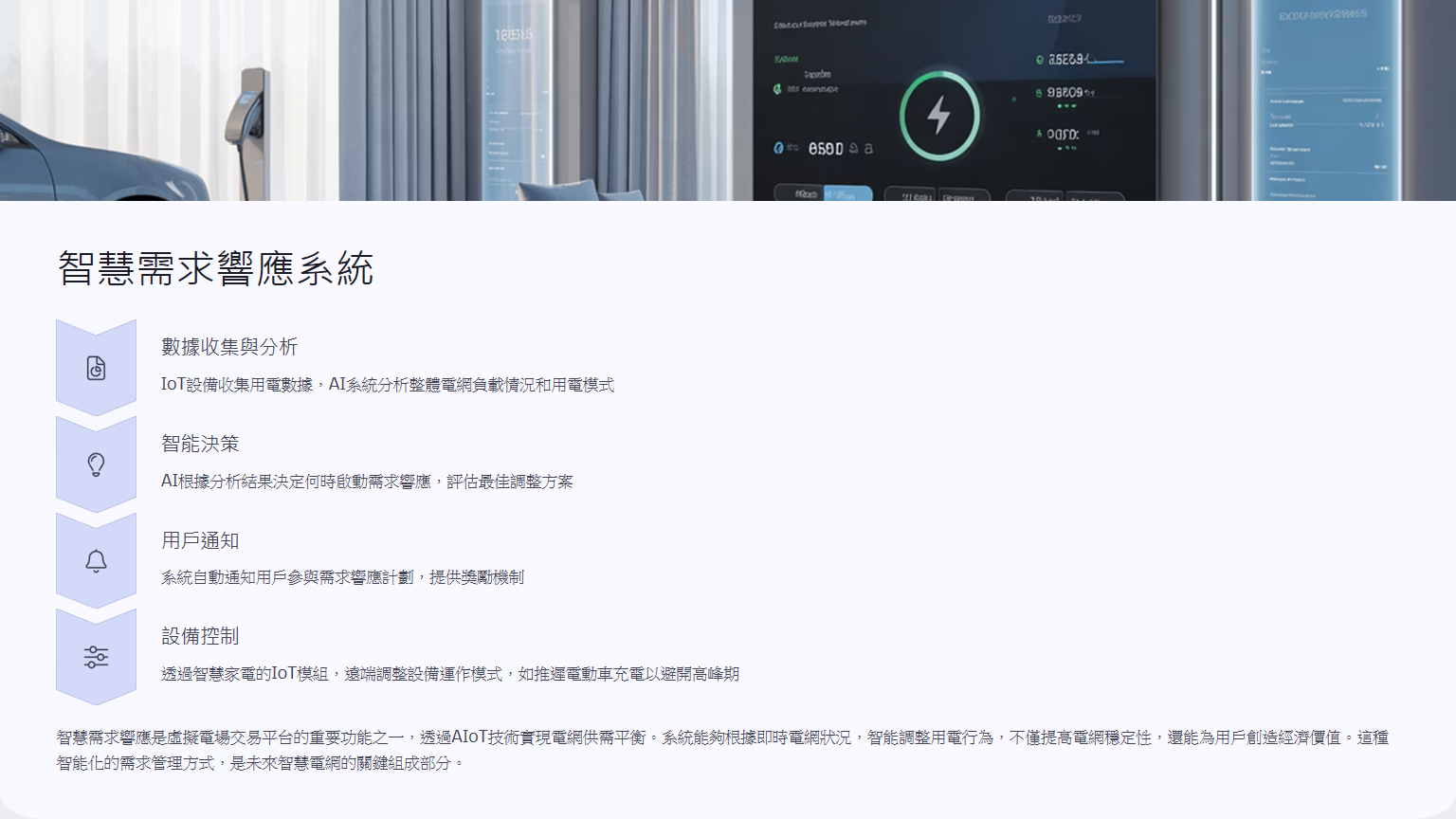Click the lightning bolt icon on the dashboard
The height and width of the screenshot is (819, 1456).
938,116
